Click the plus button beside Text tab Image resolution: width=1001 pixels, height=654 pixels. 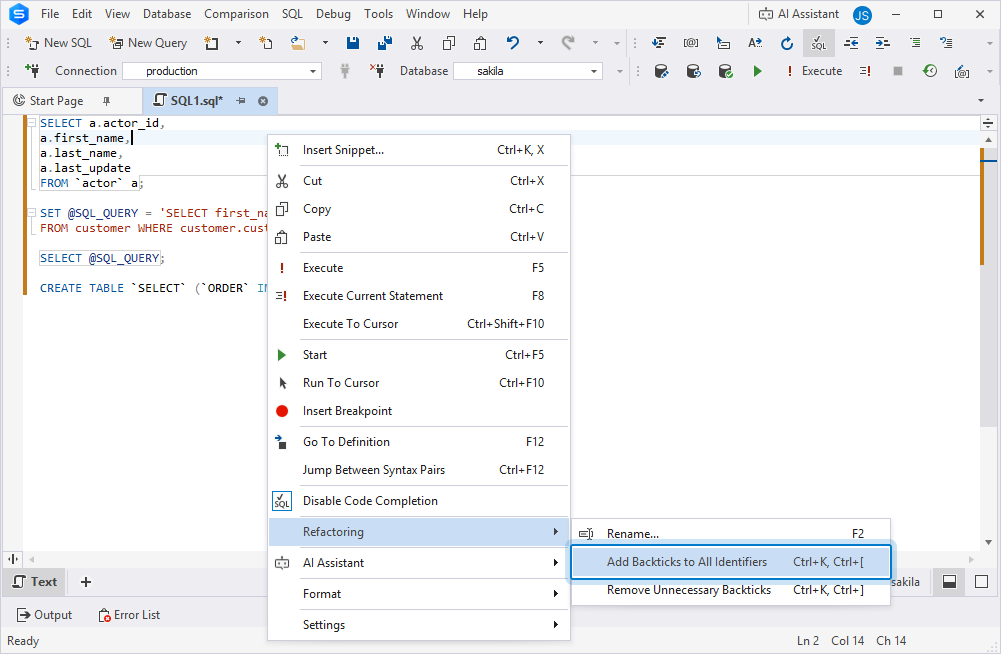point(86,582)
